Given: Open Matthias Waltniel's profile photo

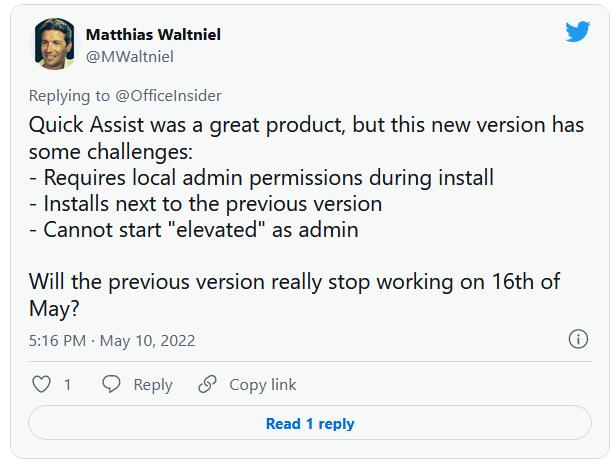Looking at the screenshot, I should coord(53,44).
